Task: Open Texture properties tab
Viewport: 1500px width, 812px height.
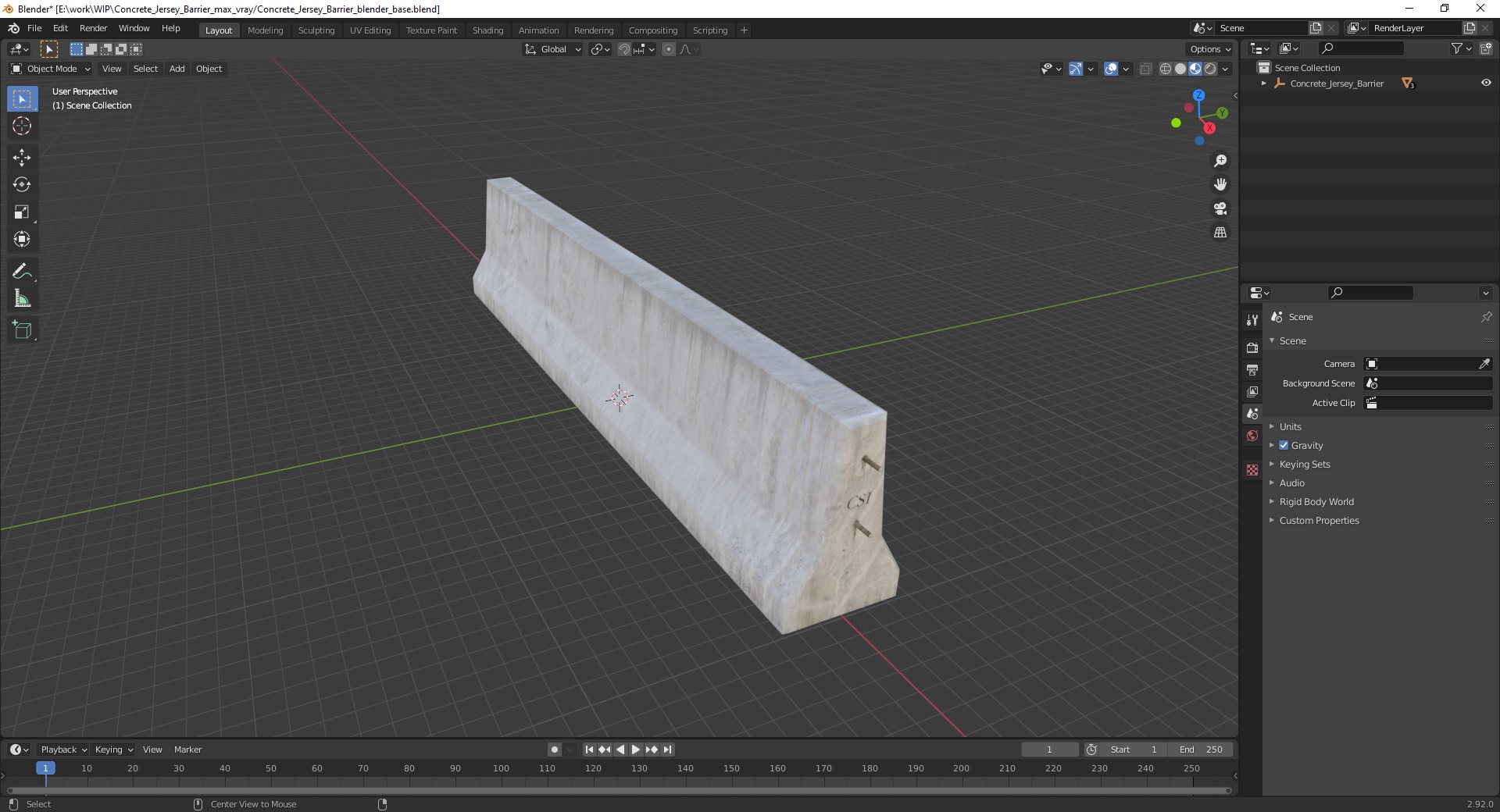Action: point(1252,470)
